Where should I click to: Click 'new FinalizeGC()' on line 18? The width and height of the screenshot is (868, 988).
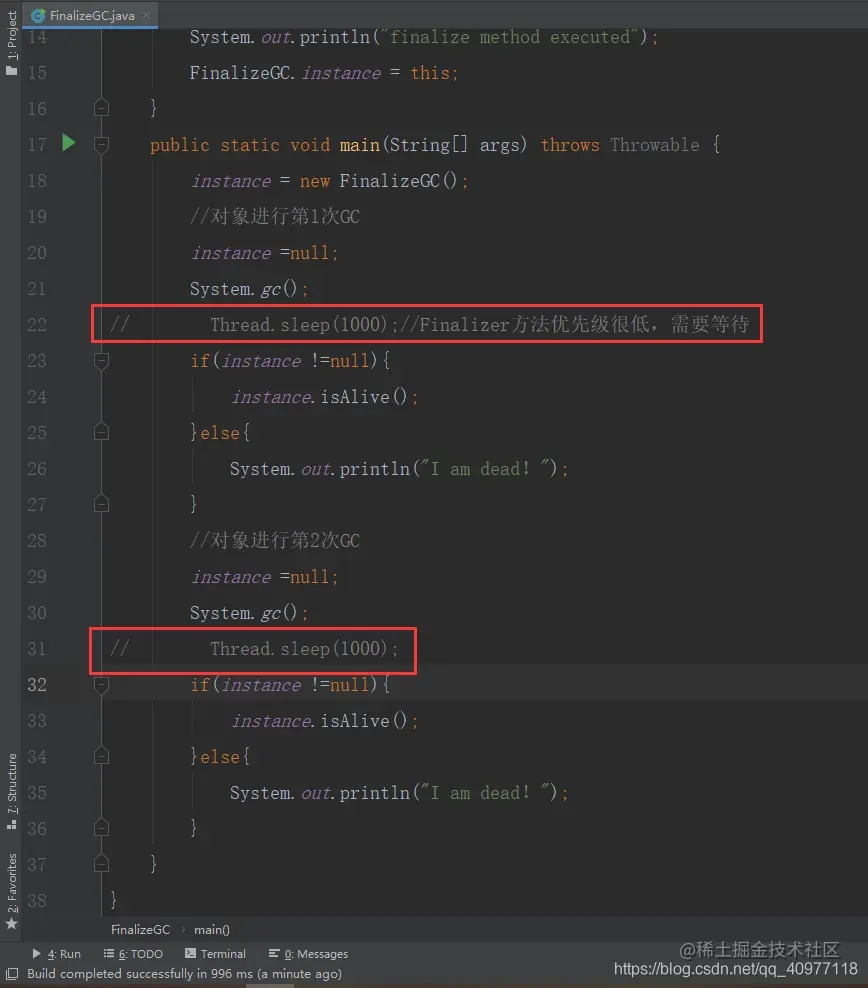coord(379,181)
